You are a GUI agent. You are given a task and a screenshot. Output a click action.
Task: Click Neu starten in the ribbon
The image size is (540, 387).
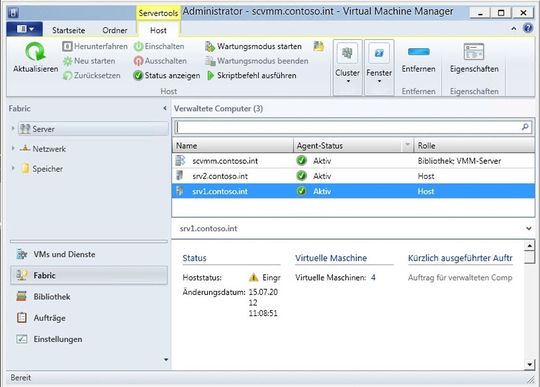pos(89,61)
